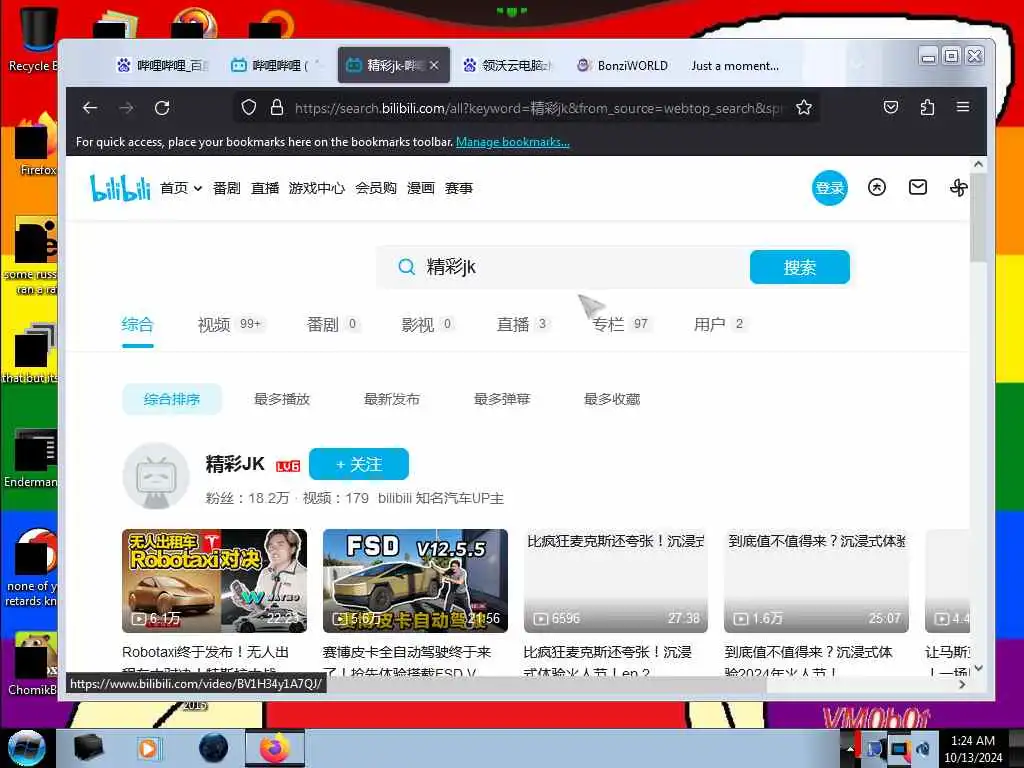Screen dimensions: 1024x768
Task: Open Windows Start menu orb
Action: pos(26,748)
